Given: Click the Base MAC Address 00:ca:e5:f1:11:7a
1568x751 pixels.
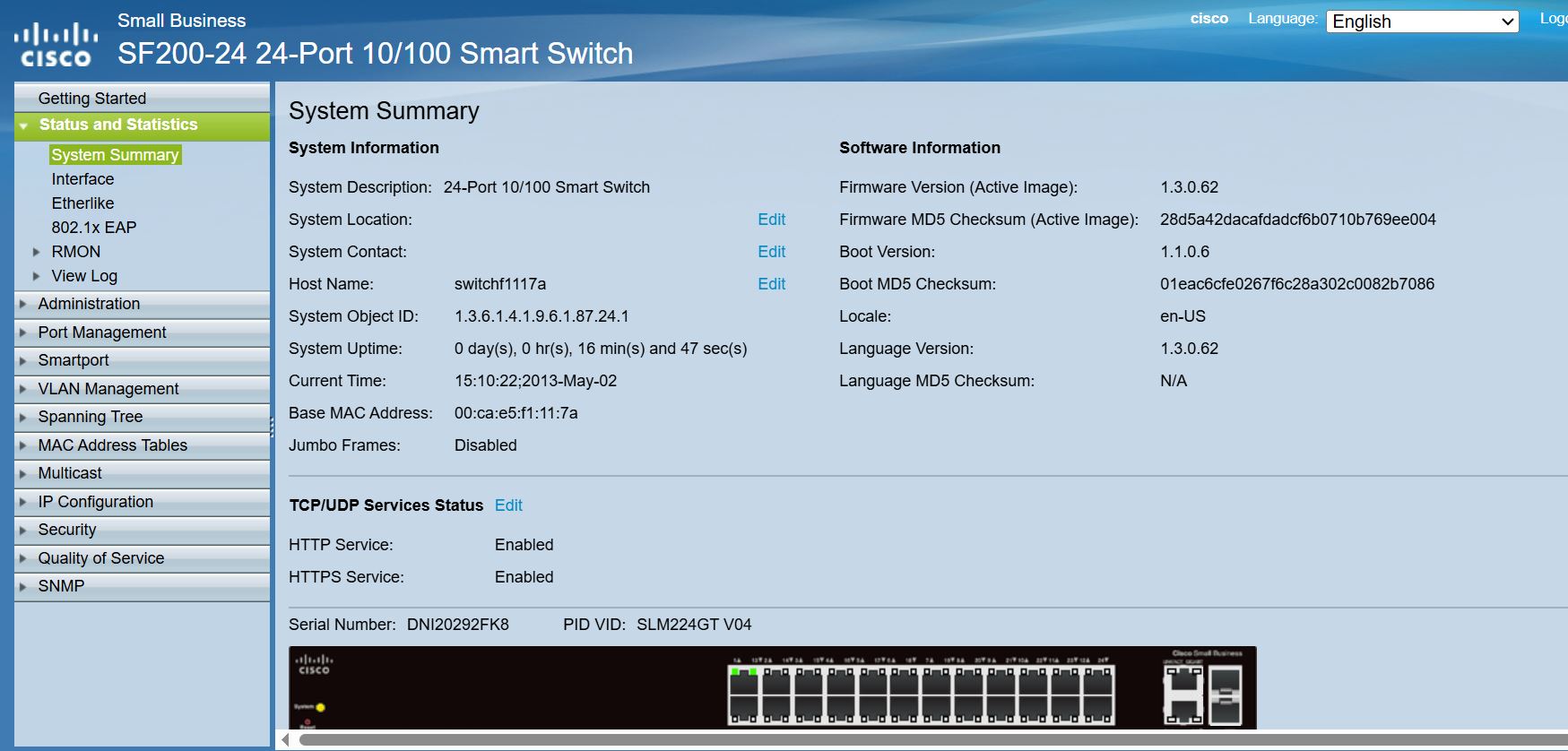Looking at the screenshot, I should 515,413.
